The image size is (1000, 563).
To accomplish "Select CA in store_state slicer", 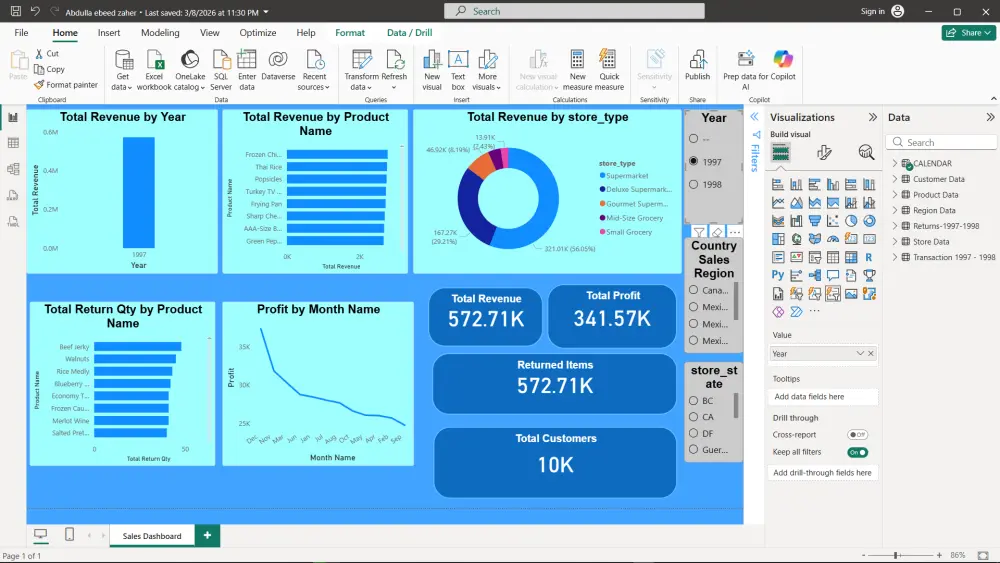I will pyautogui.click(x=693, y=417).
